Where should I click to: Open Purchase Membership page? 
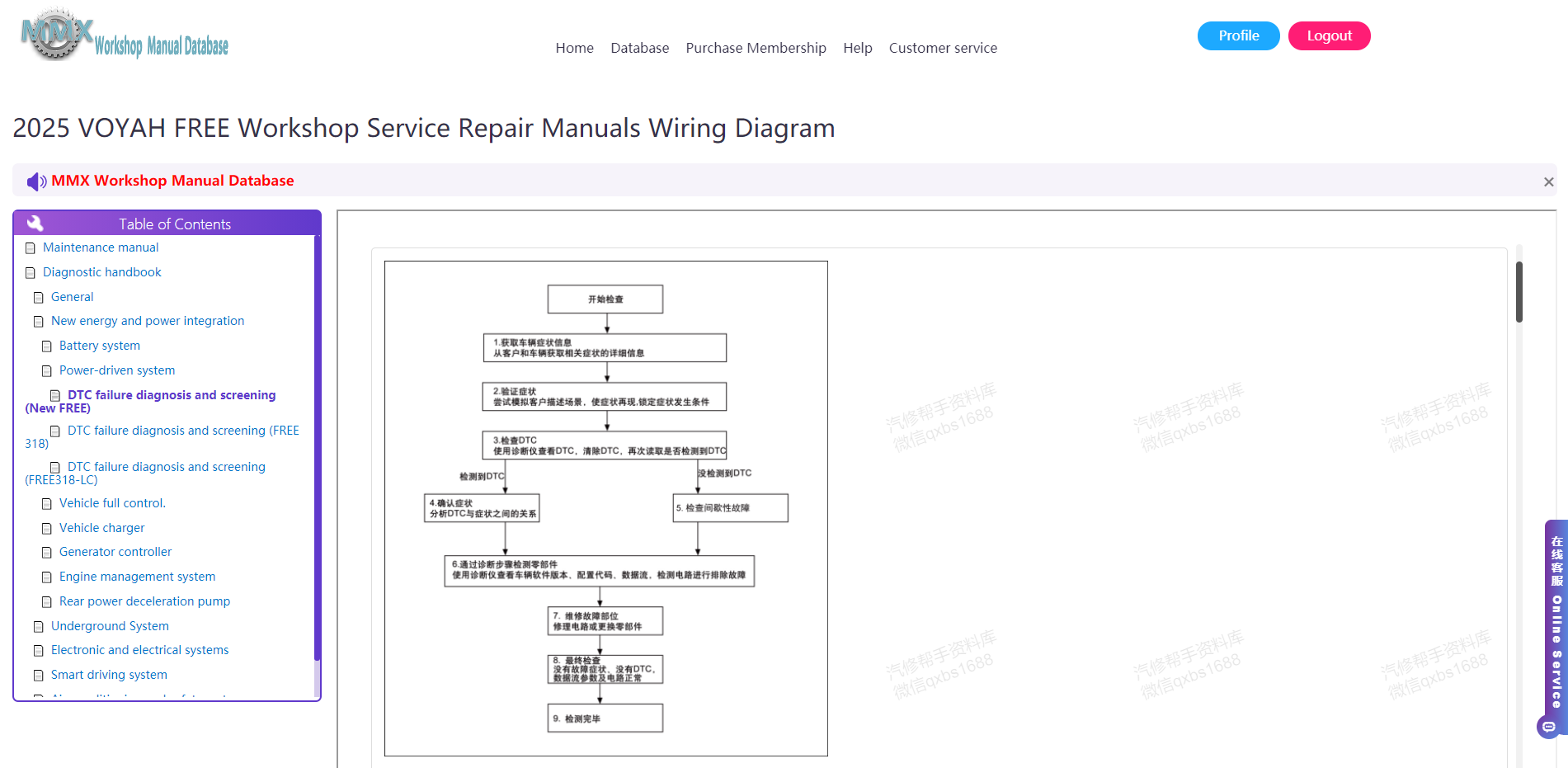(756, 48)
